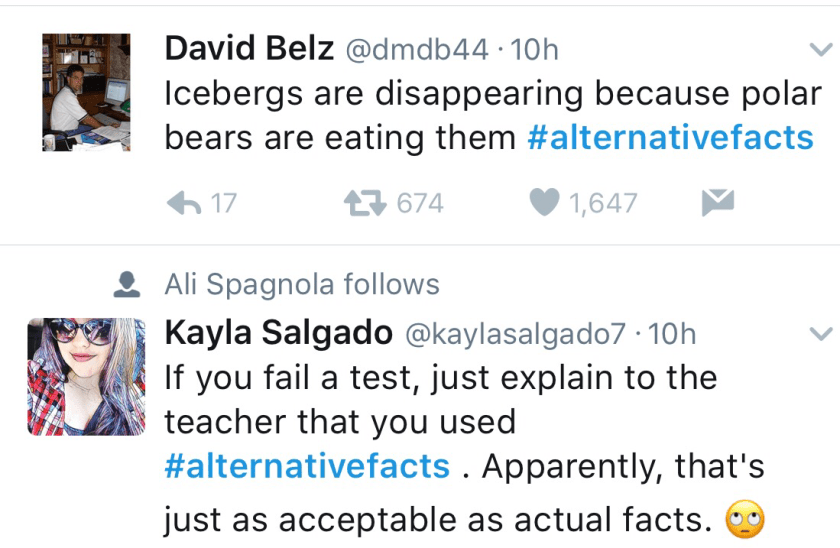Open the @dmdb44 handle
Viewport: 840px width, 548px height.
coord(417,49)
